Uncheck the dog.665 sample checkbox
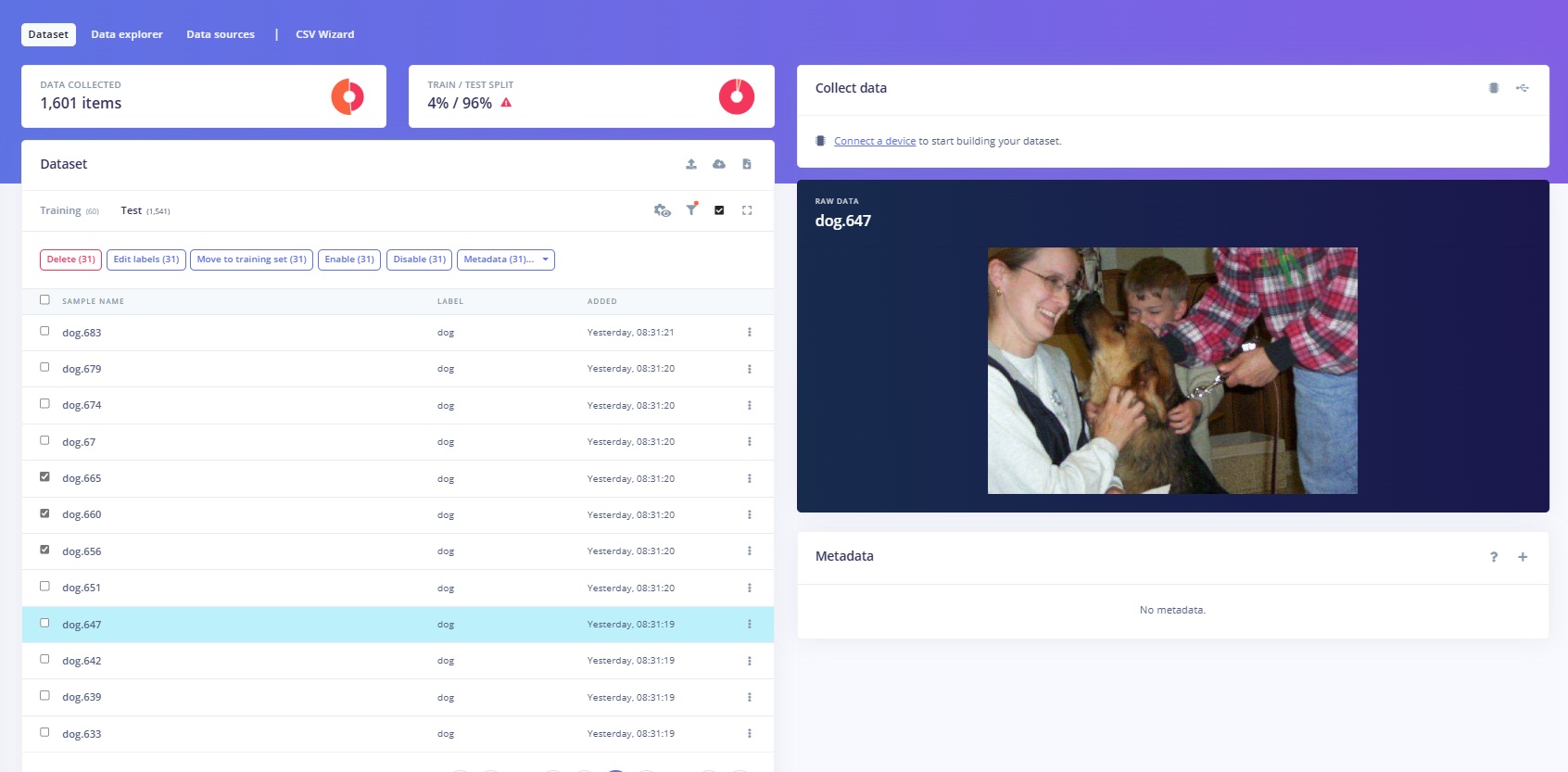This screenshot has width=1568, height=772. 44,477
